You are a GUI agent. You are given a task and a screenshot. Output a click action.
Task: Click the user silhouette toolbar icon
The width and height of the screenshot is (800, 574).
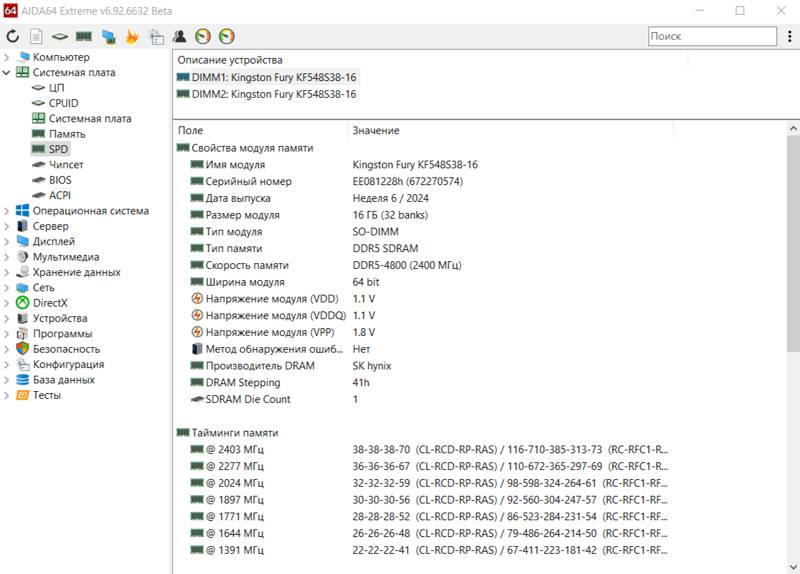click(180, 37)
